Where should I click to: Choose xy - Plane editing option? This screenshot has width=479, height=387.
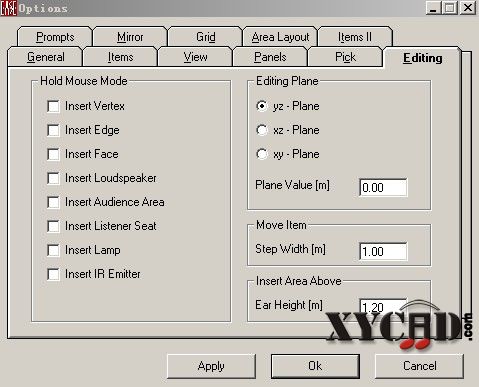pyautogui.click(x=262, y=154)
